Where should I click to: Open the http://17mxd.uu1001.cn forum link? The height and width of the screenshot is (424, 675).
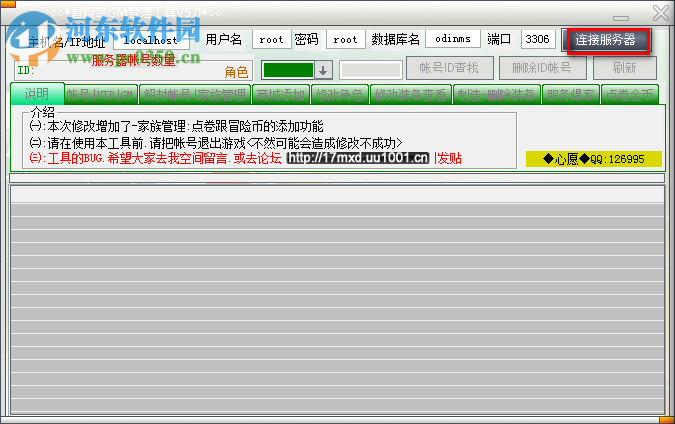(358, 158)
